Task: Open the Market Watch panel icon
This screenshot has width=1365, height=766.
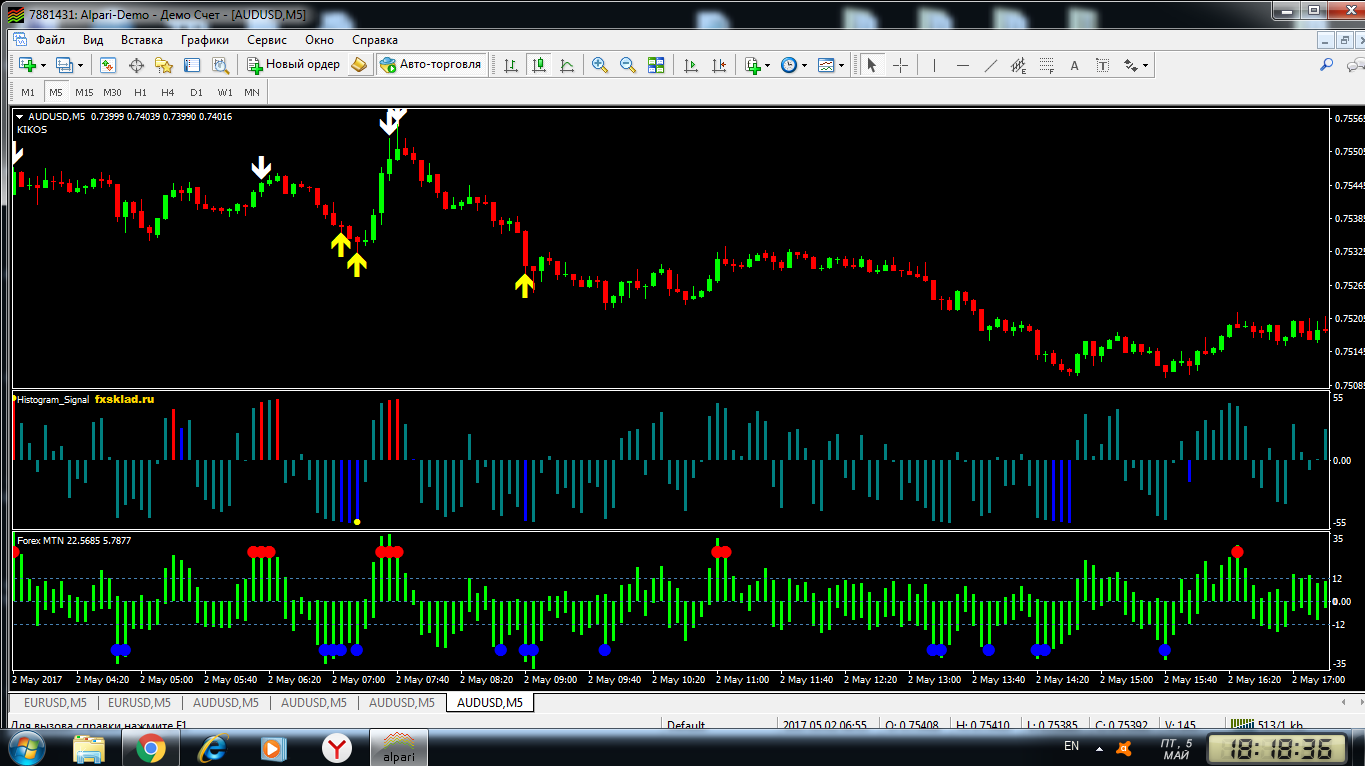Action: [108, 65]
